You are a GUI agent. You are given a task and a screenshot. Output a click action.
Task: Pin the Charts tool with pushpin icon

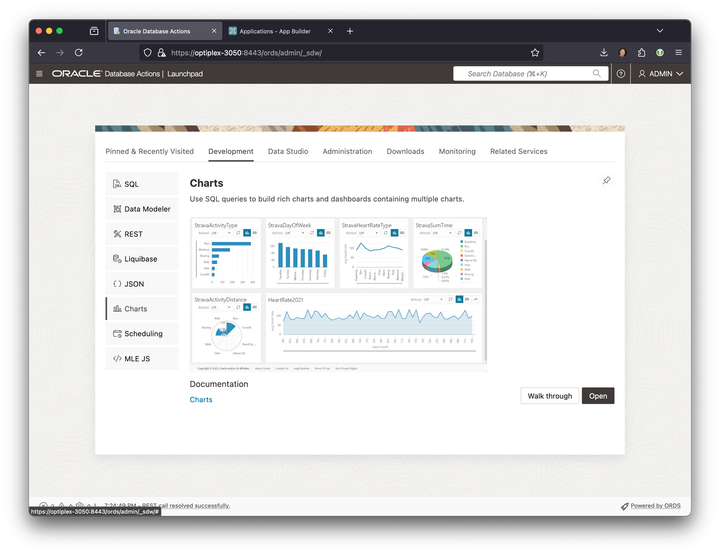click(606, 181)
